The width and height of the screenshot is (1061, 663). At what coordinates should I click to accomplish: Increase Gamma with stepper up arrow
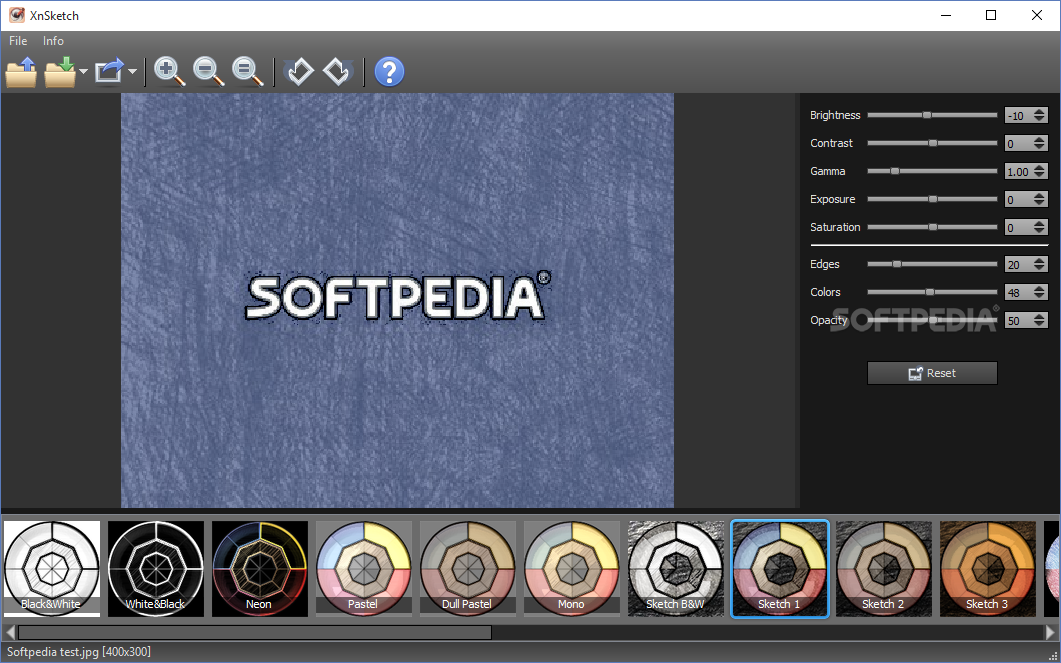(x=1040, y=168)
